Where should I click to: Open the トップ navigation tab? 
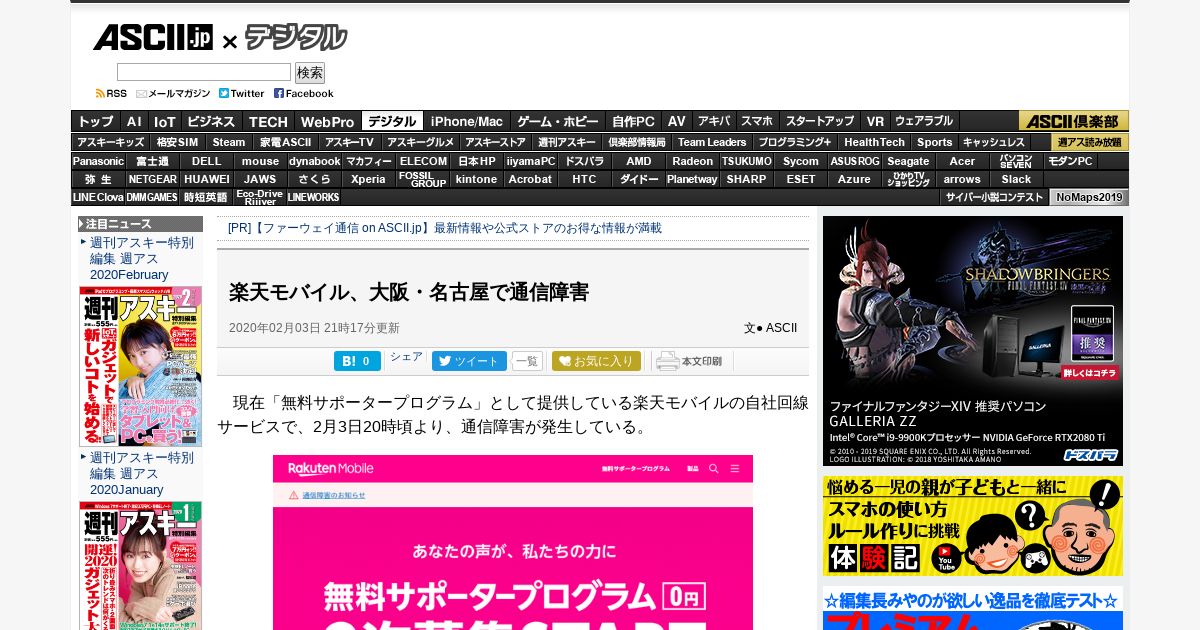coord(96,121)
